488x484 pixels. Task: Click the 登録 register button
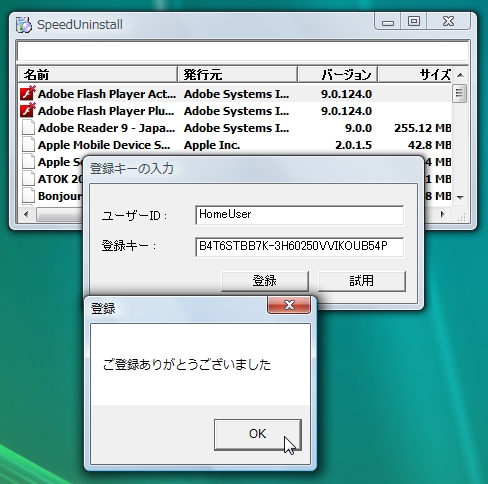[x=265, y=281]
